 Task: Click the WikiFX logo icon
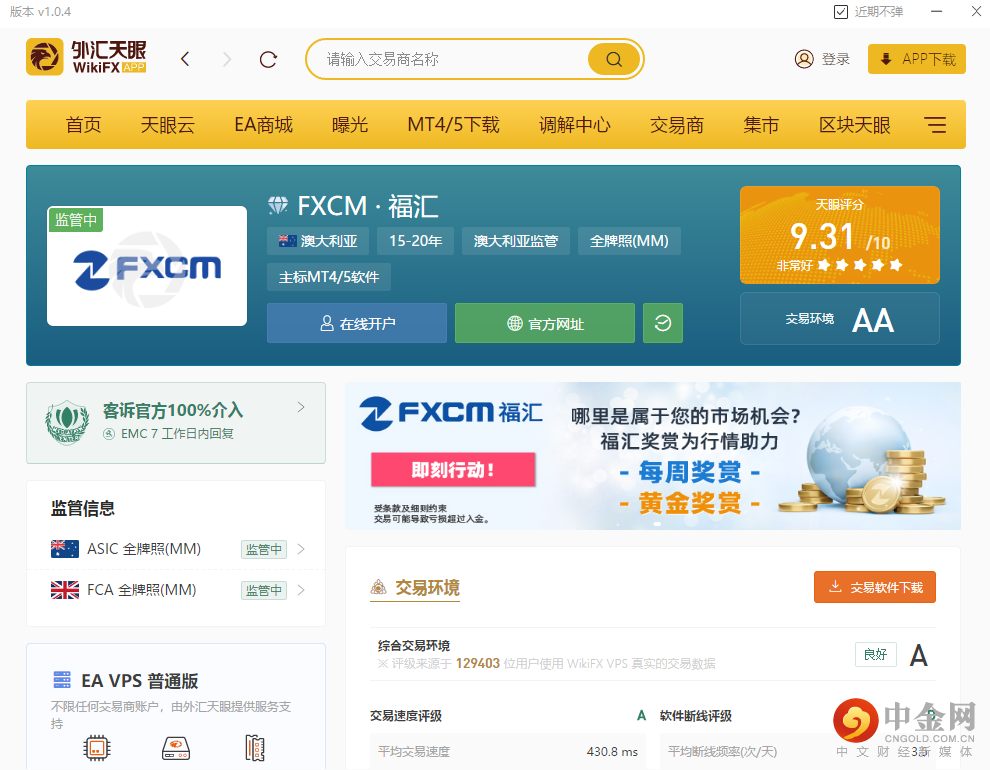click(x=42, y=57)
